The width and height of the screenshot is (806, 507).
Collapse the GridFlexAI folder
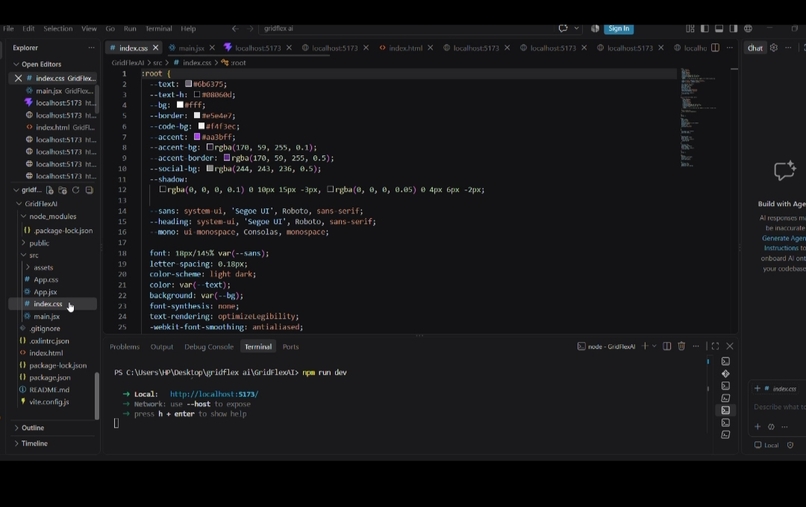coord(19,204)
